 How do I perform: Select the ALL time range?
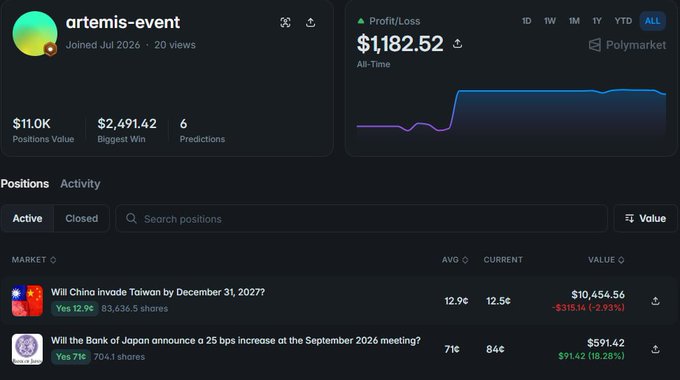[x=652, y=21]
